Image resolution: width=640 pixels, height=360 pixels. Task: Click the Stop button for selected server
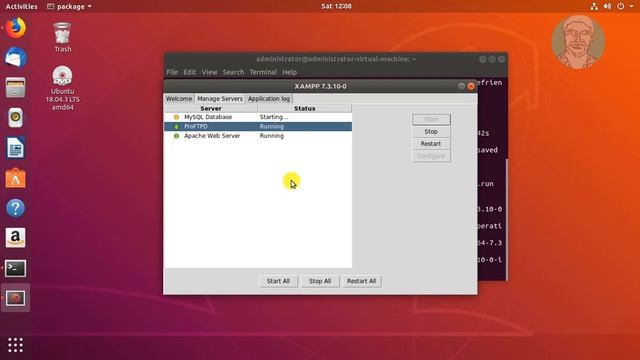pos(431,132)
